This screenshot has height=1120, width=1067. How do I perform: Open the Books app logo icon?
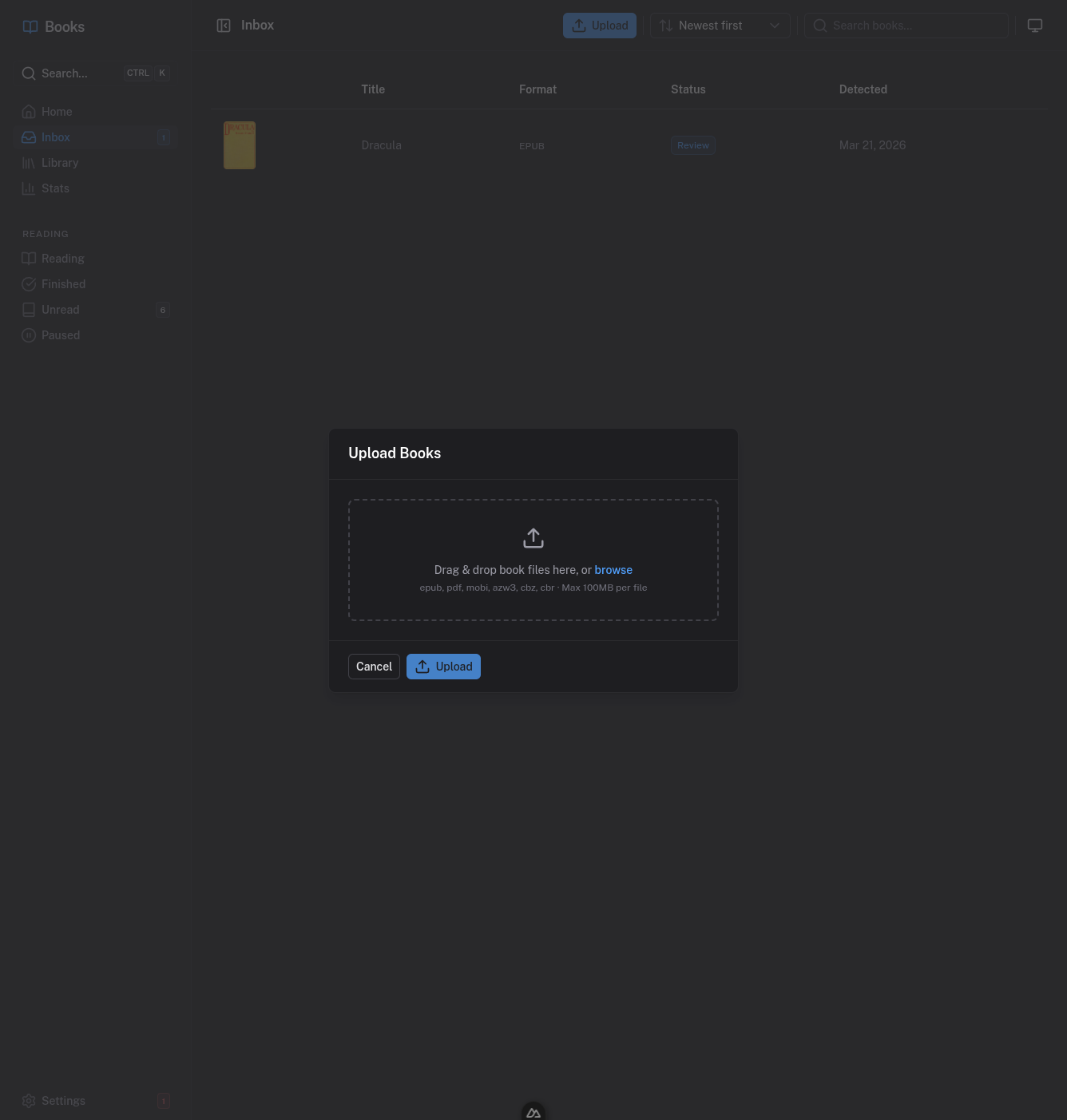[x=30, y=26]
